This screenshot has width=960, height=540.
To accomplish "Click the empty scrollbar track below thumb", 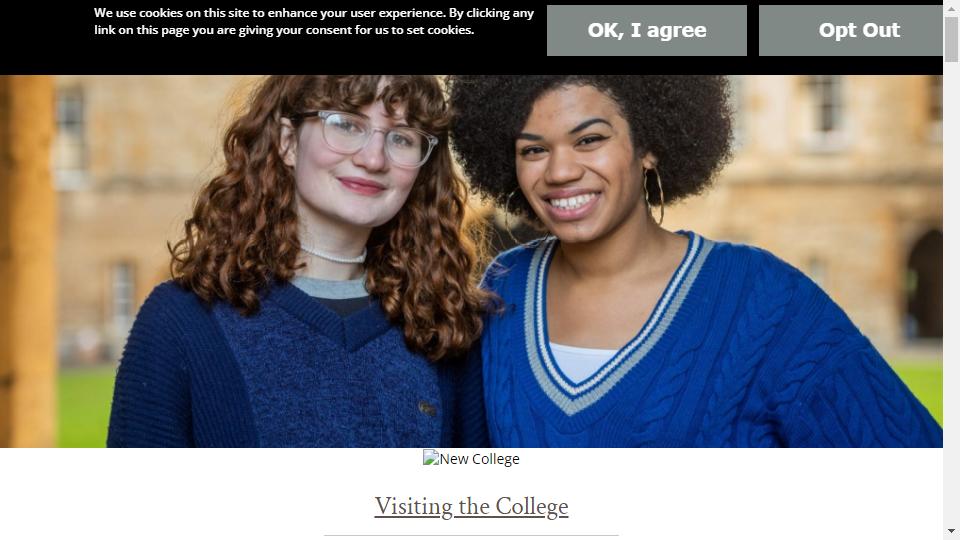I will click(951, 294).
